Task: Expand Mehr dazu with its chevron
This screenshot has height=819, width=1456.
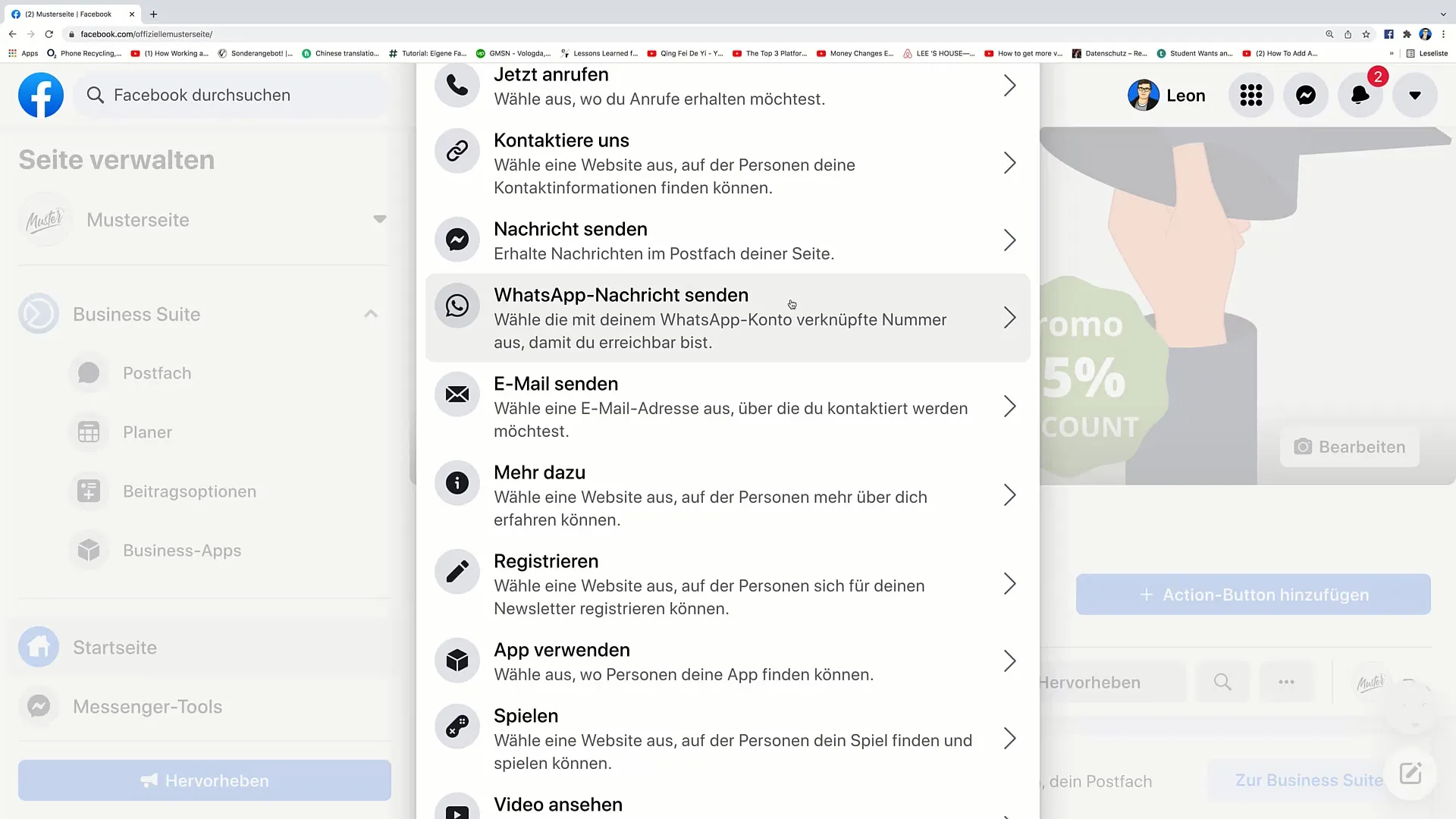Action: (x=1009, y=495)
